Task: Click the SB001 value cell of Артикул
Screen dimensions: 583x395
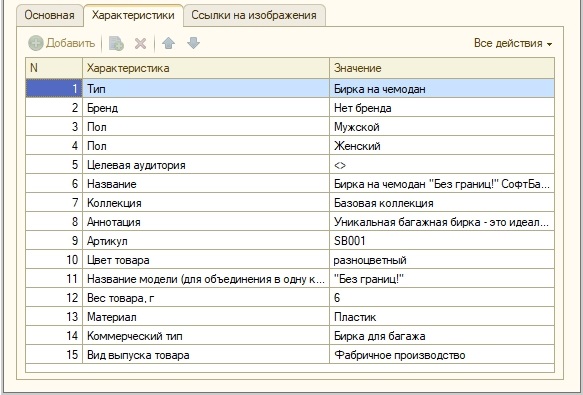Action: click(x=442, y=241)
